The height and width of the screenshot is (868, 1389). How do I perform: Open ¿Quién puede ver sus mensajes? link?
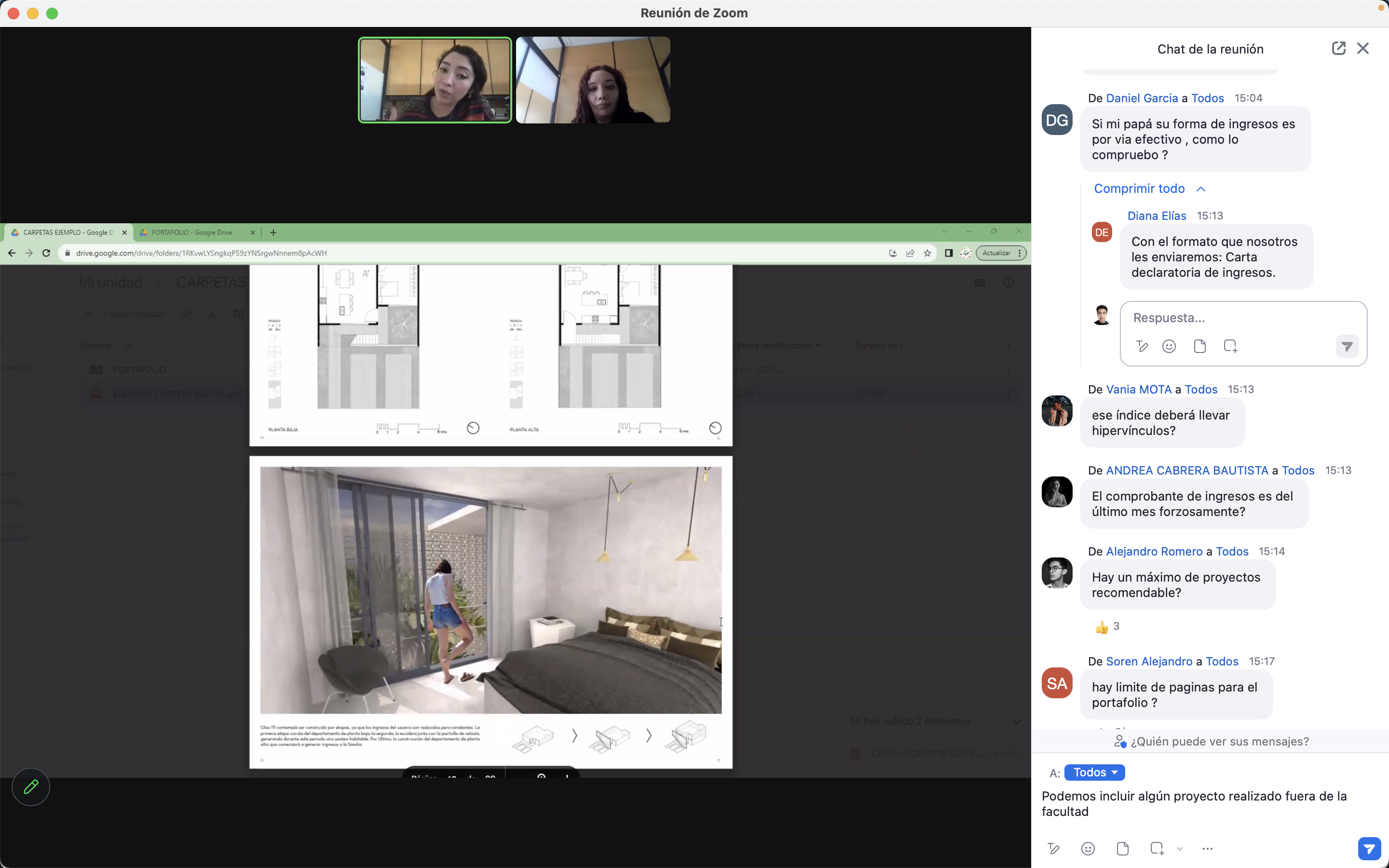[x=1211, y=741]
